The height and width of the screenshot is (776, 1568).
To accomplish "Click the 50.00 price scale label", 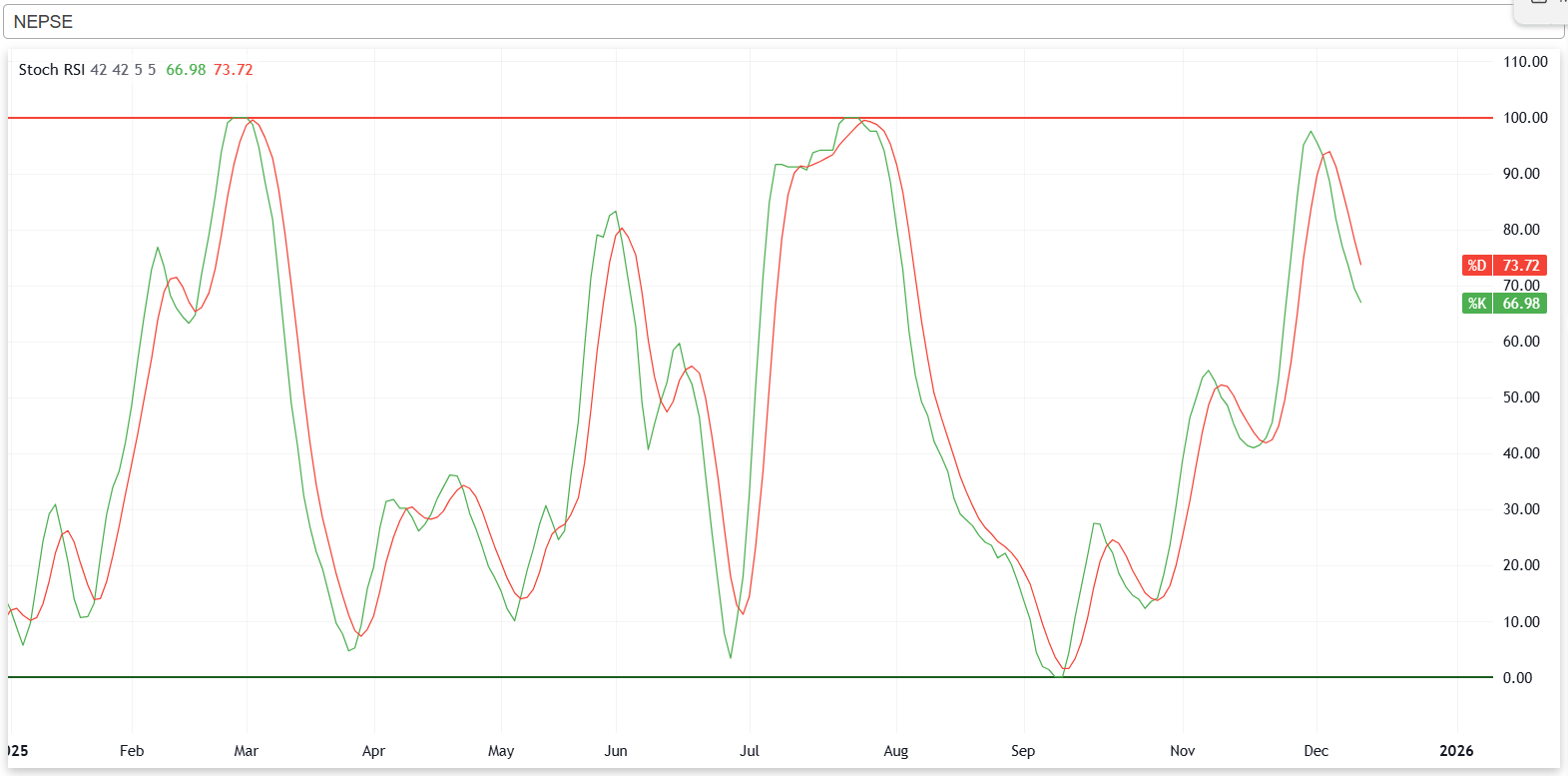I will [x=1521, y=397].
